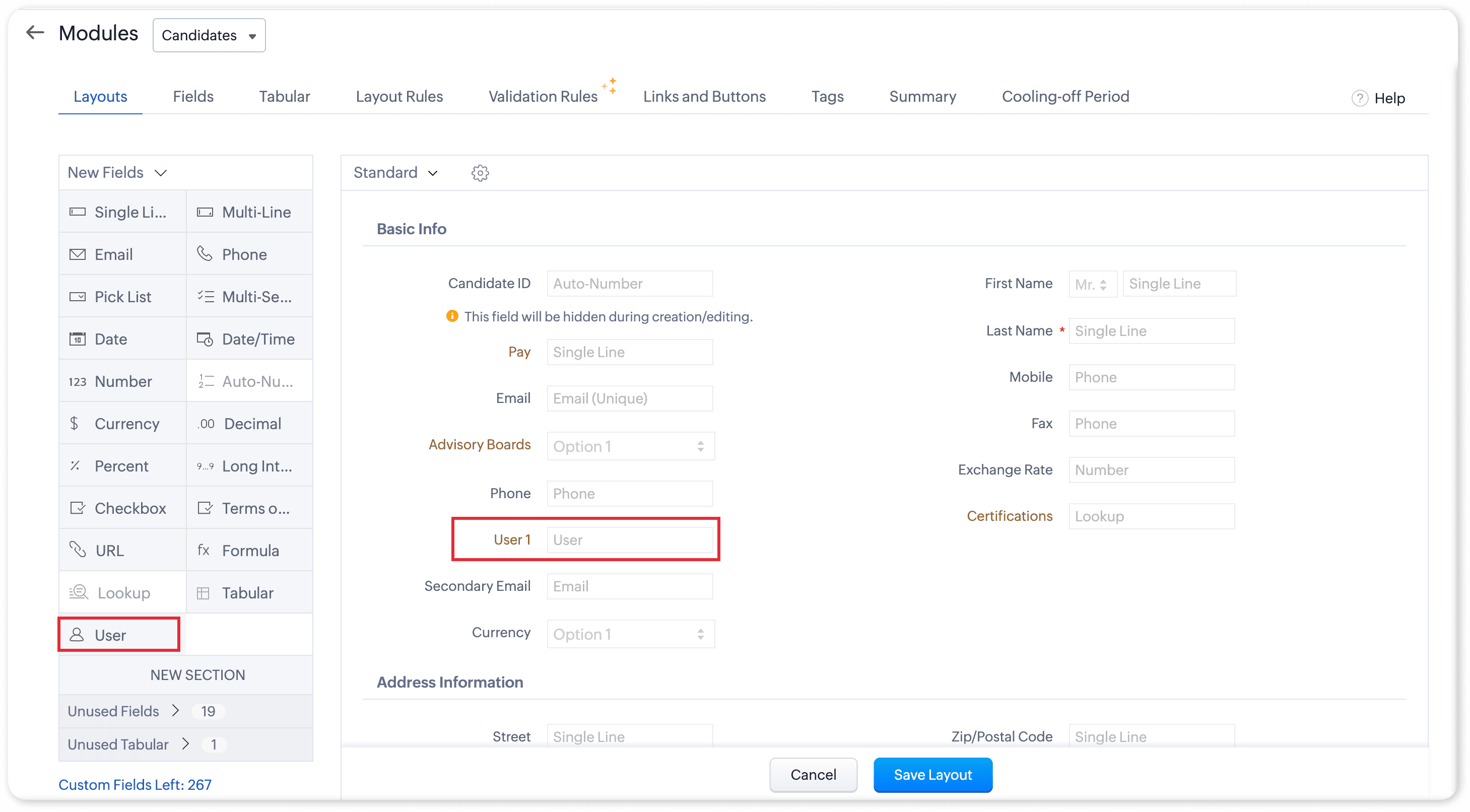Open the Links and Buttons tab
This screenshot has width=1470, height=812.
[704, 96]
